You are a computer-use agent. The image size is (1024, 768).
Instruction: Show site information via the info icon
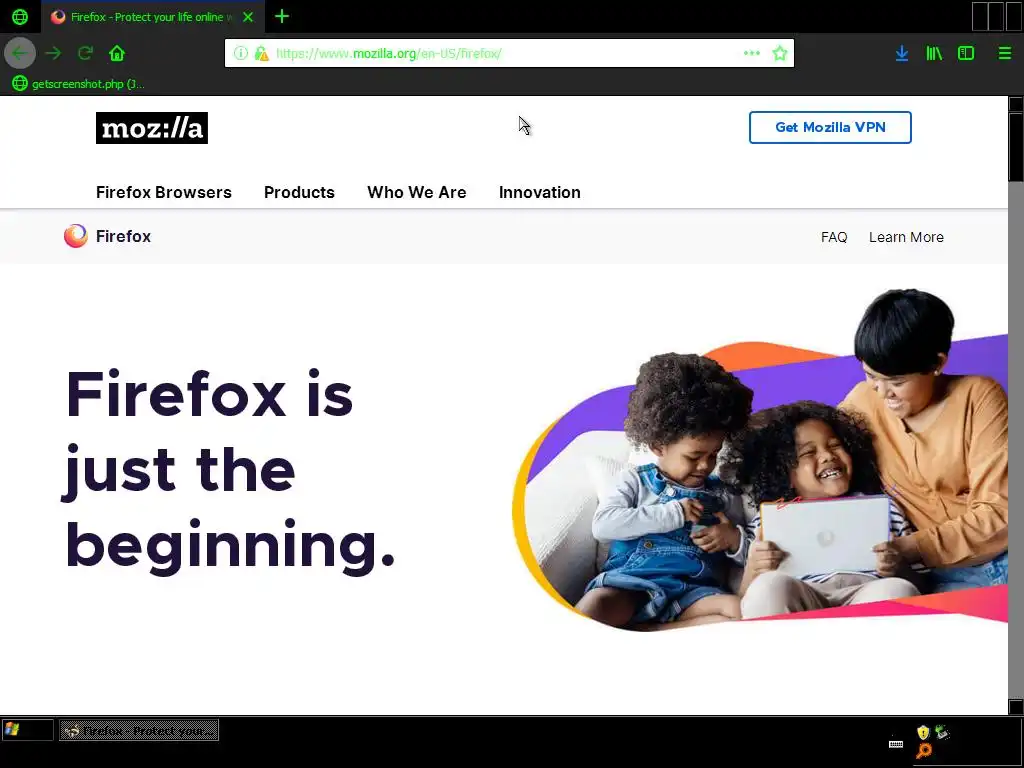point(241,53)
